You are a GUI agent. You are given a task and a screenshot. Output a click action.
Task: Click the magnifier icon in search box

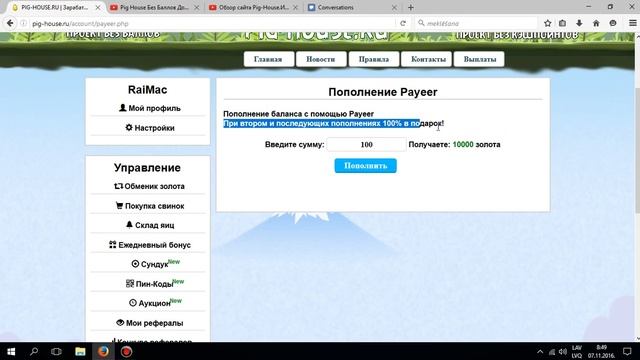(421, 23)
